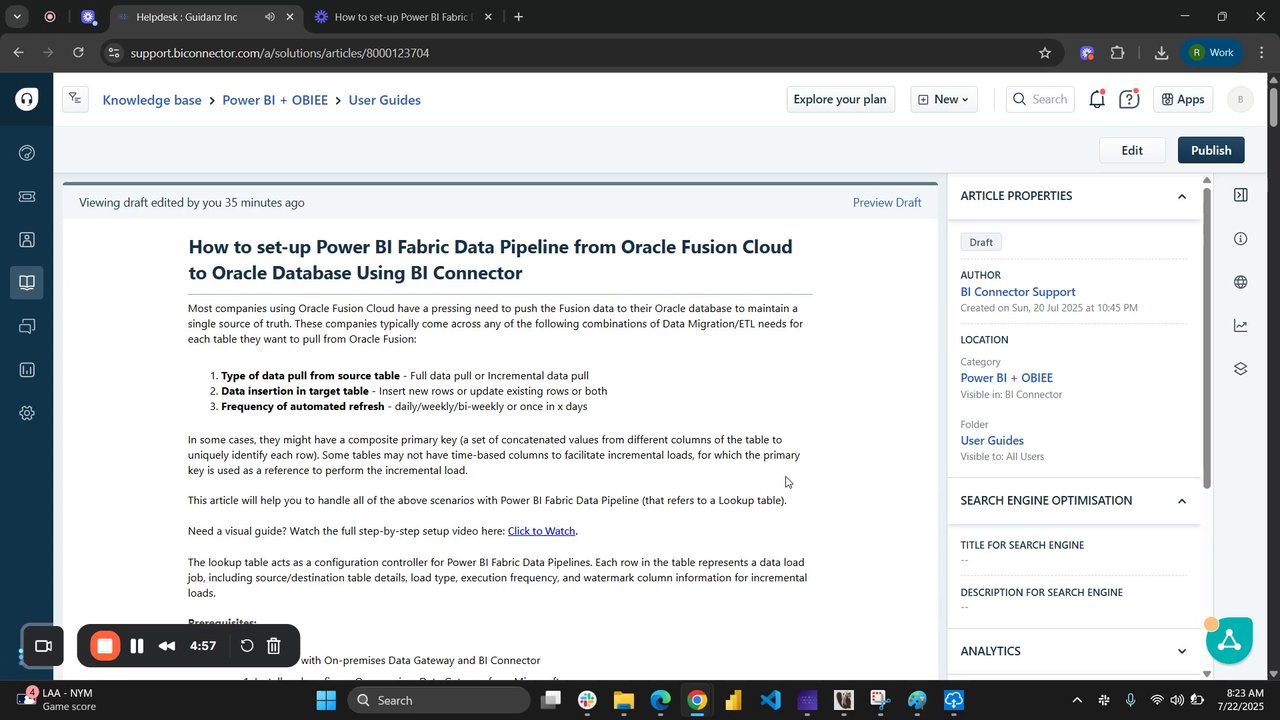Open the Tickets icon in left sidebar
The image size is (1280, 720).
pyautogui.click(x=27, y=197)
